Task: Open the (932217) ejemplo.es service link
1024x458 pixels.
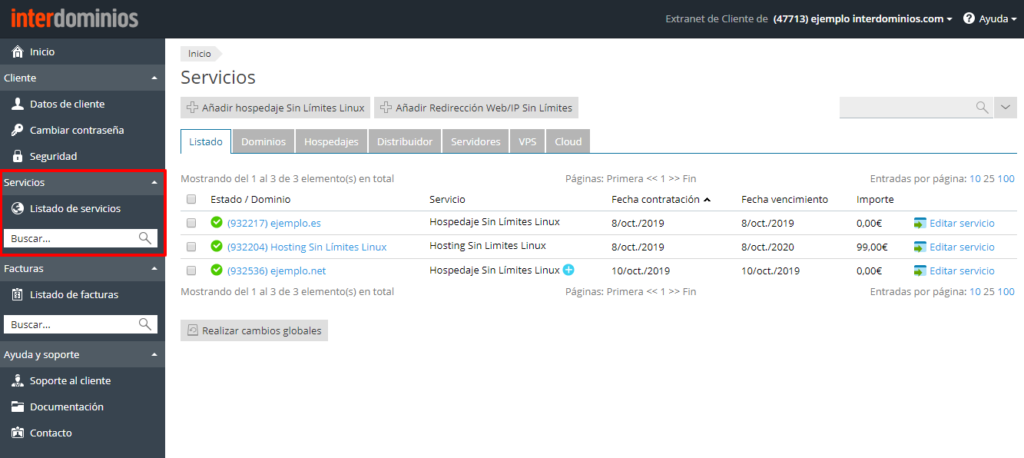Action: pyautogui.click(x=274, y=223)
